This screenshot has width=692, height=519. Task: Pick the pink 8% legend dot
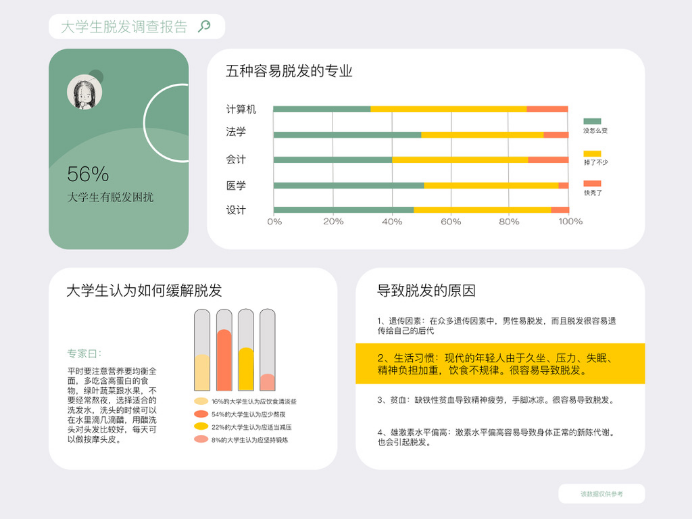click(x=201, y=439)
